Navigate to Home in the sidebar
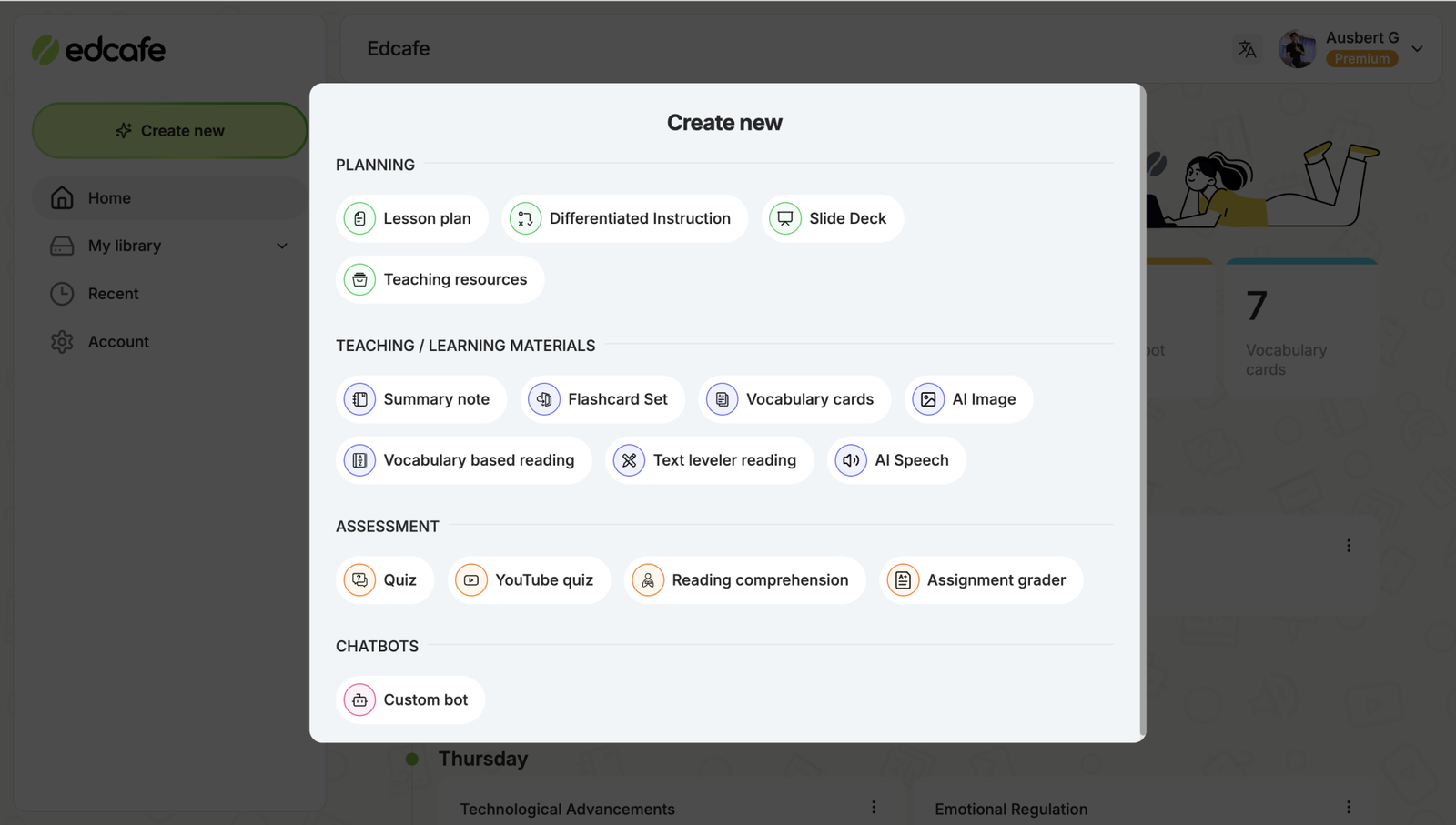The height and width of the screenshot is (825, 1456). [109, 197]
